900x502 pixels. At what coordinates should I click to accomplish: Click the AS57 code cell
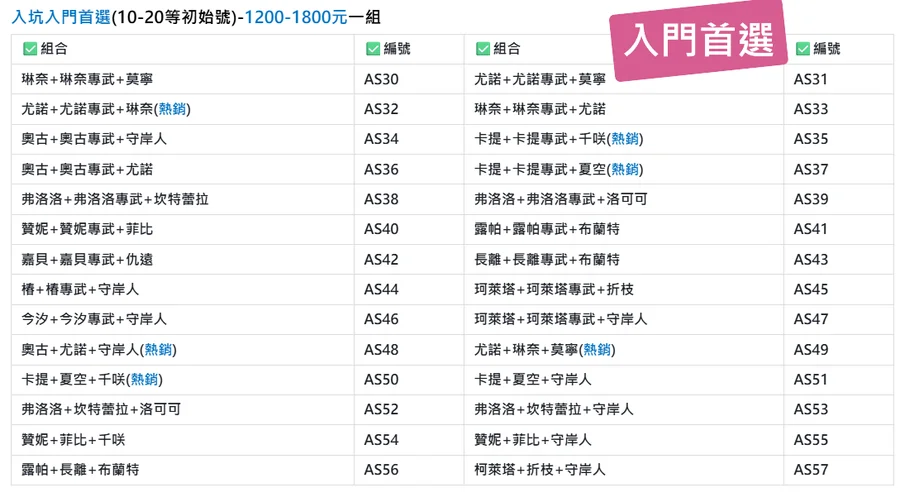(811, 469)
